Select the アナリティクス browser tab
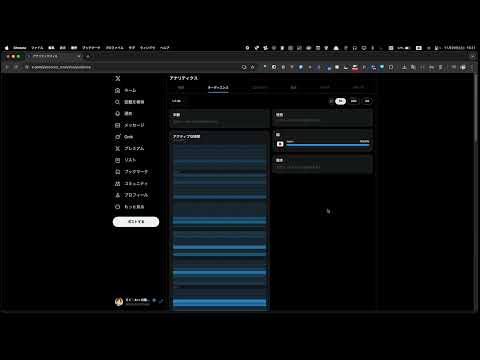This screenshot has height=360, width=480. (x=54, y=57)
